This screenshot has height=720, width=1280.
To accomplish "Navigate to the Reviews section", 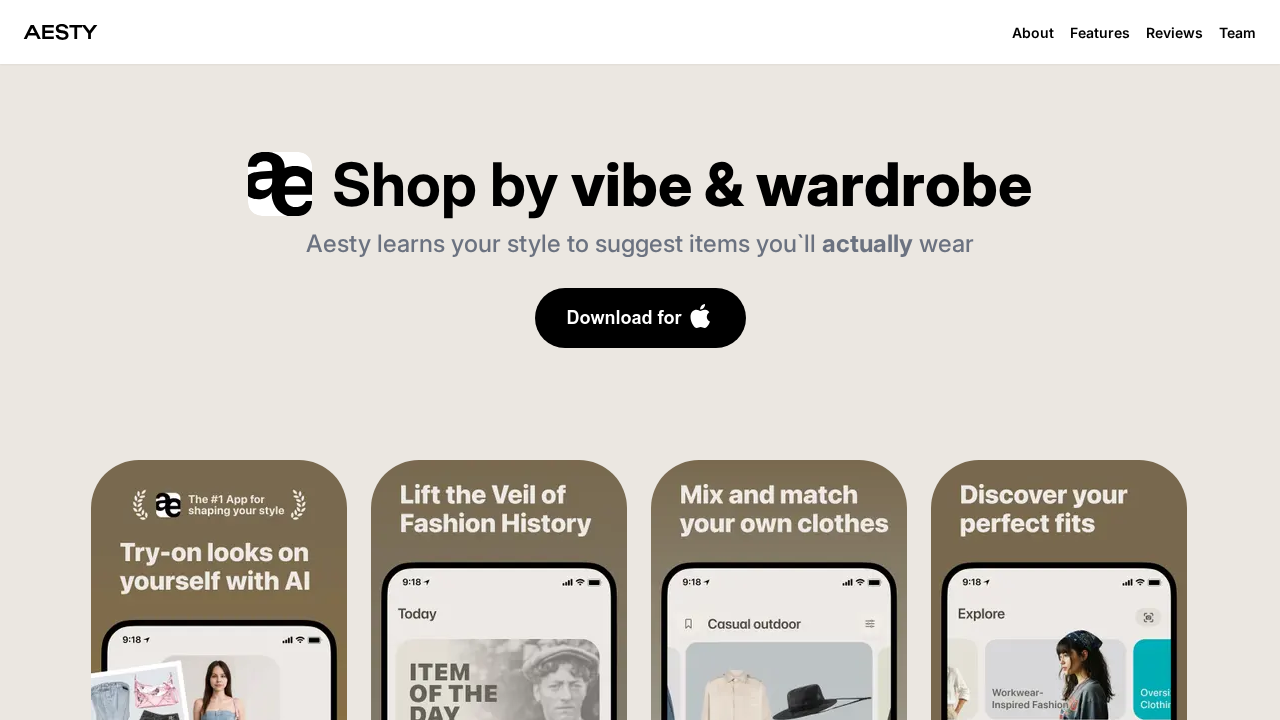I will (1174, 33).
